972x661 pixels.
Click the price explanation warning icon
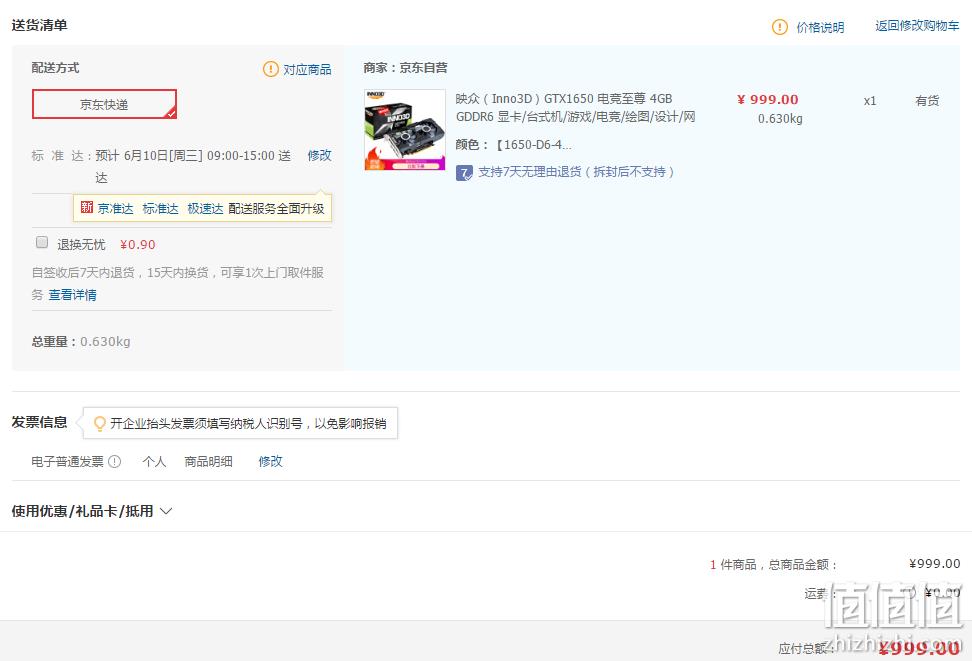[779, 27]
